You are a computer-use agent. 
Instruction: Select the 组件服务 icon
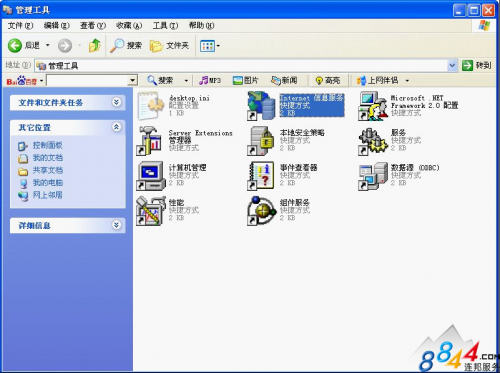coord(261,211)
